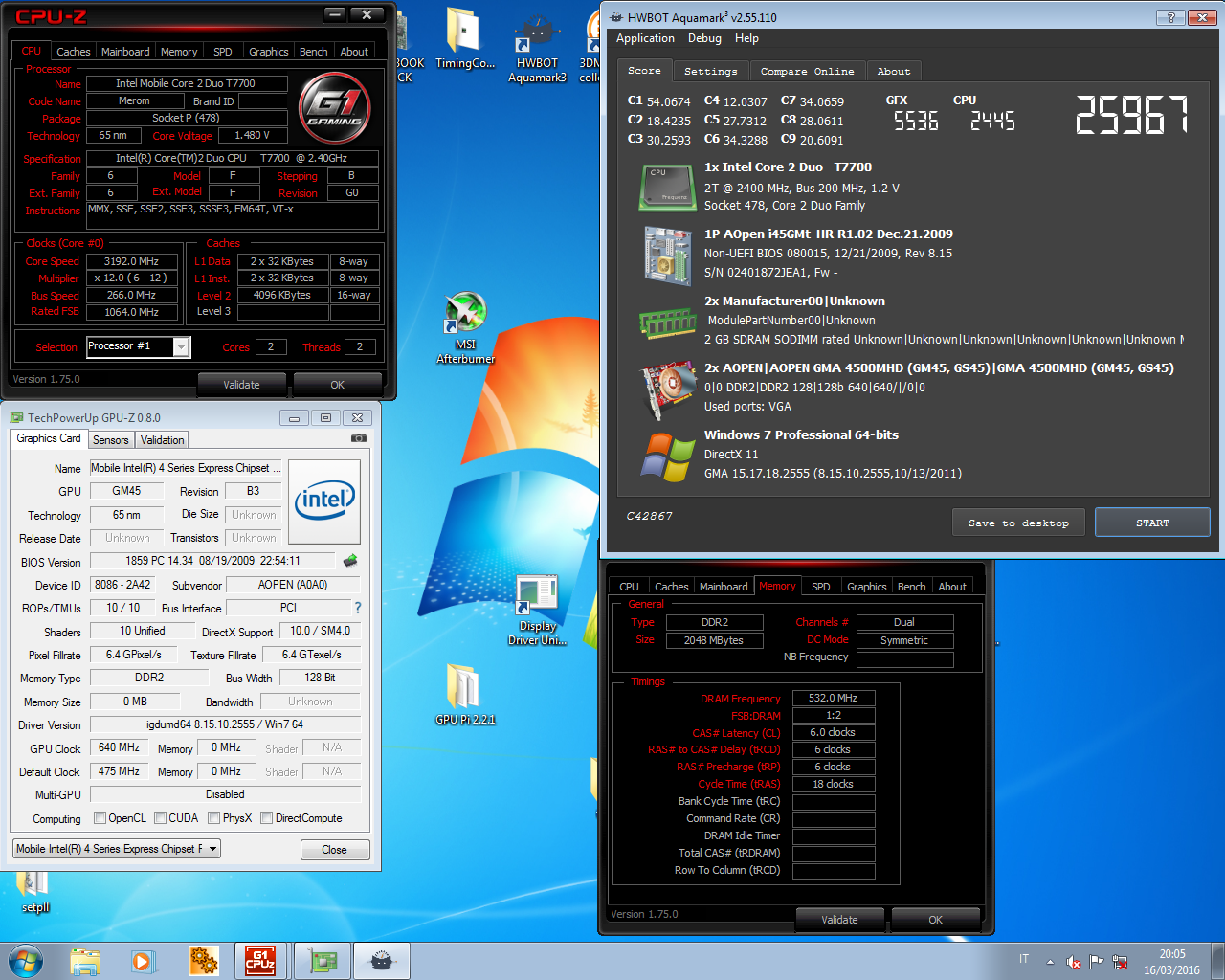
Task: Click the graphics card icon in Aquamark
Action: point(668,389)
